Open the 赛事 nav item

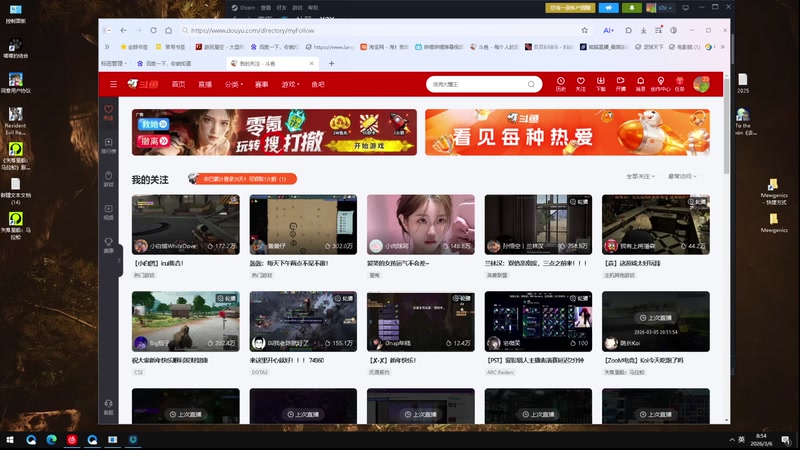click(x=262, y=84)
